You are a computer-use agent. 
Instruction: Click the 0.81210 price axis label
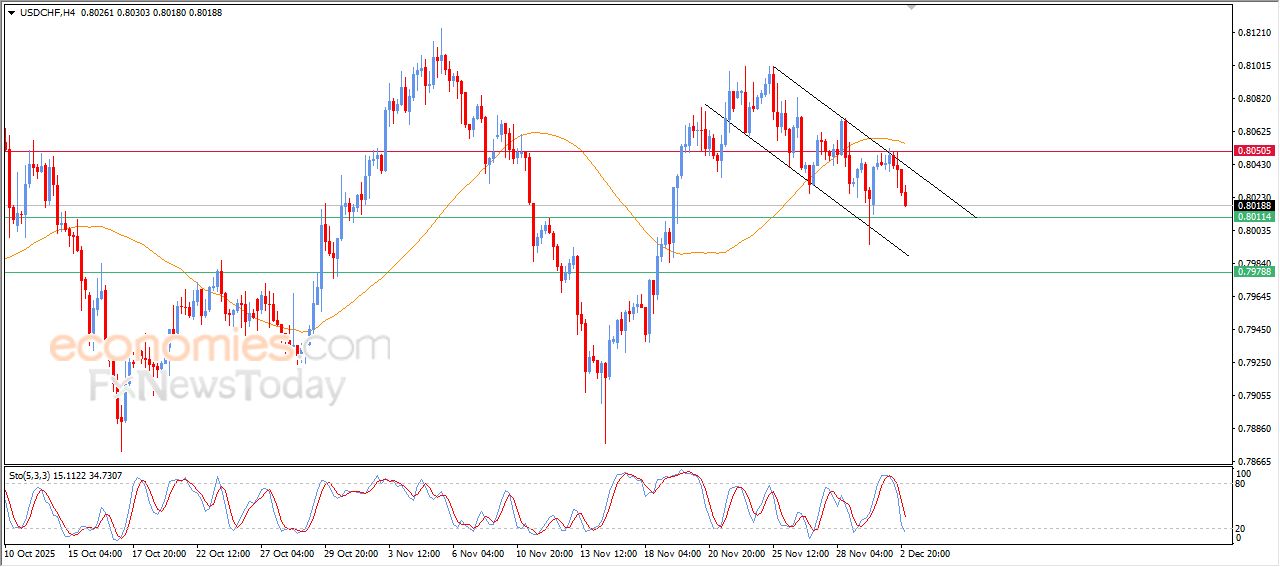[x=1253, y=33]
